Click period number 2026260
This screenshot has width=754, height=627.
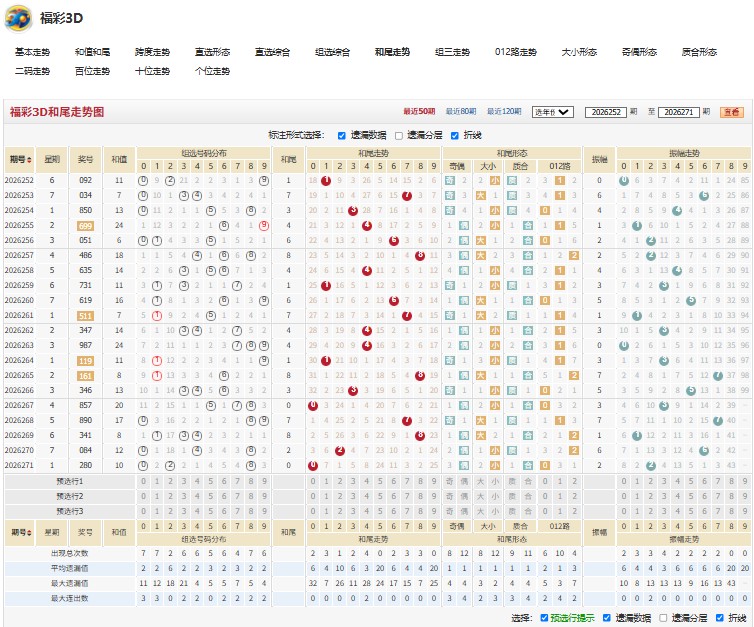[x=19, y=301]
